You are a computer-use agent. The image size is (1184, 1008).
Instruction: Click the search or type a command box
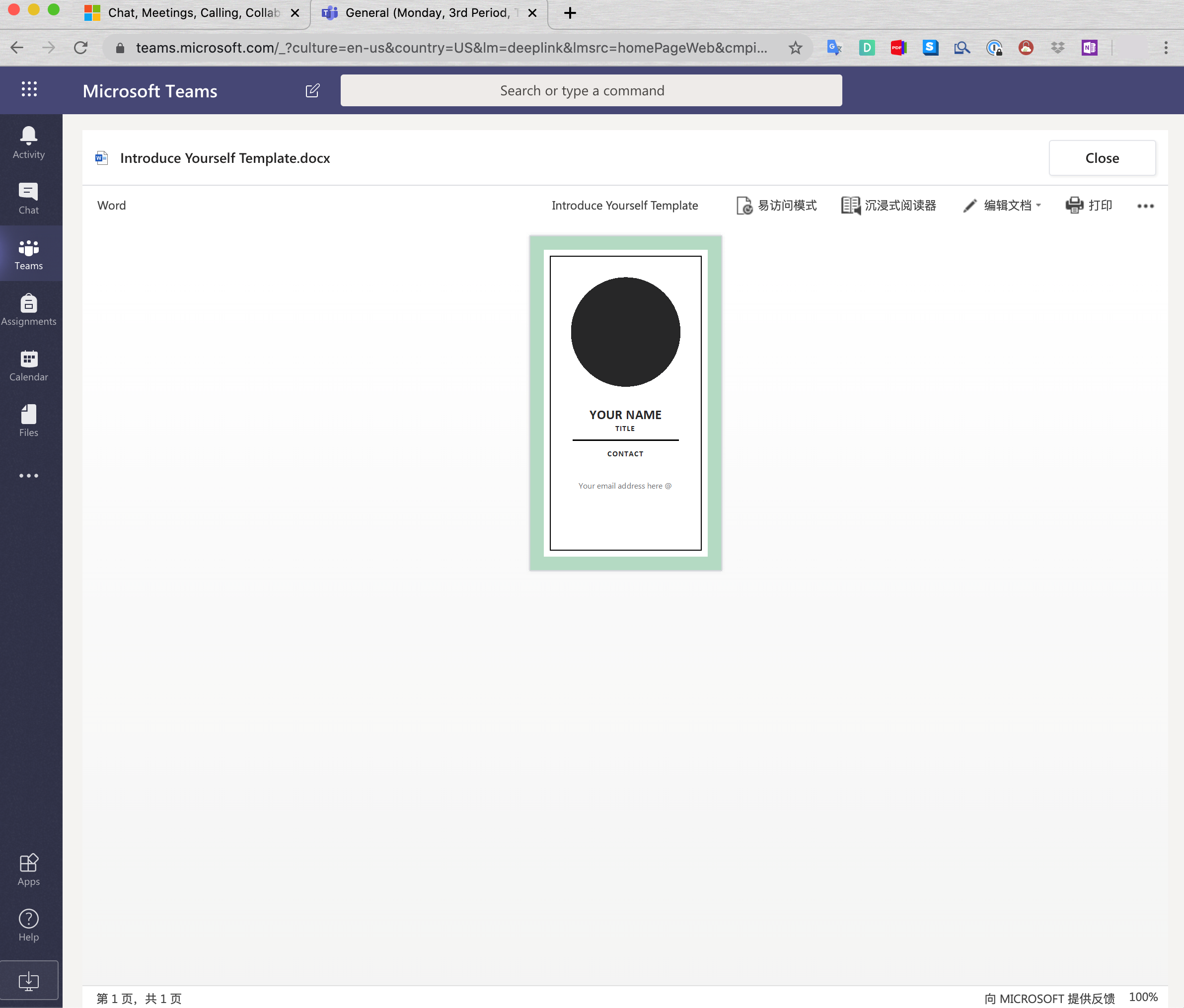[x=591, y=90]
